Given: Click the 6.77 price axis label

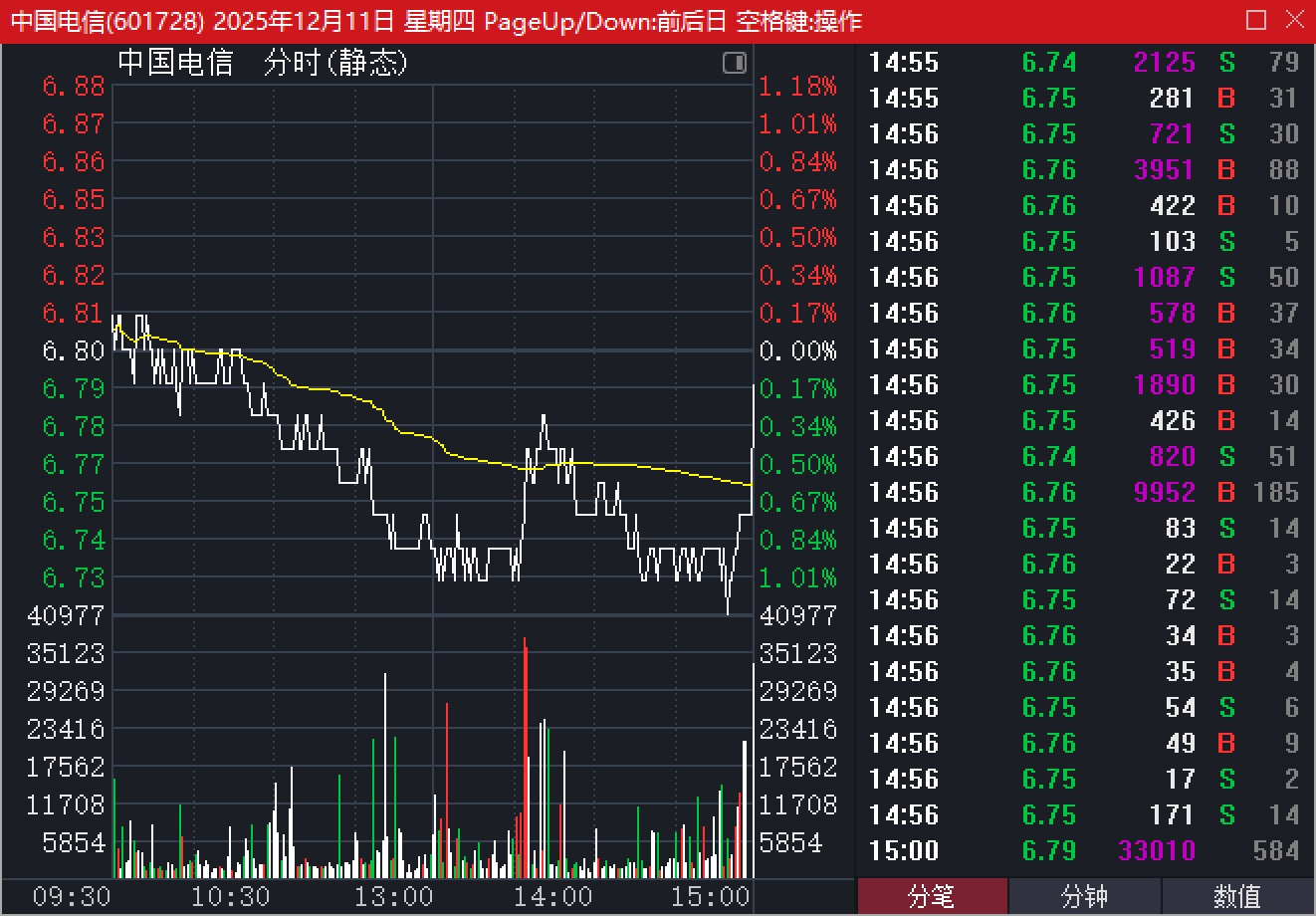Looking at the screenshot, I should [74, 464].
